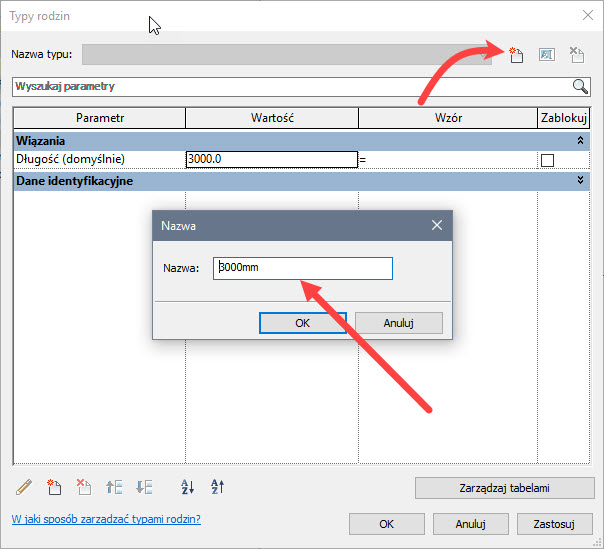This screenshot has width=604, height=549.
Task: Move parameter down with the arrow icon
Action: click(x=145, y=488)
